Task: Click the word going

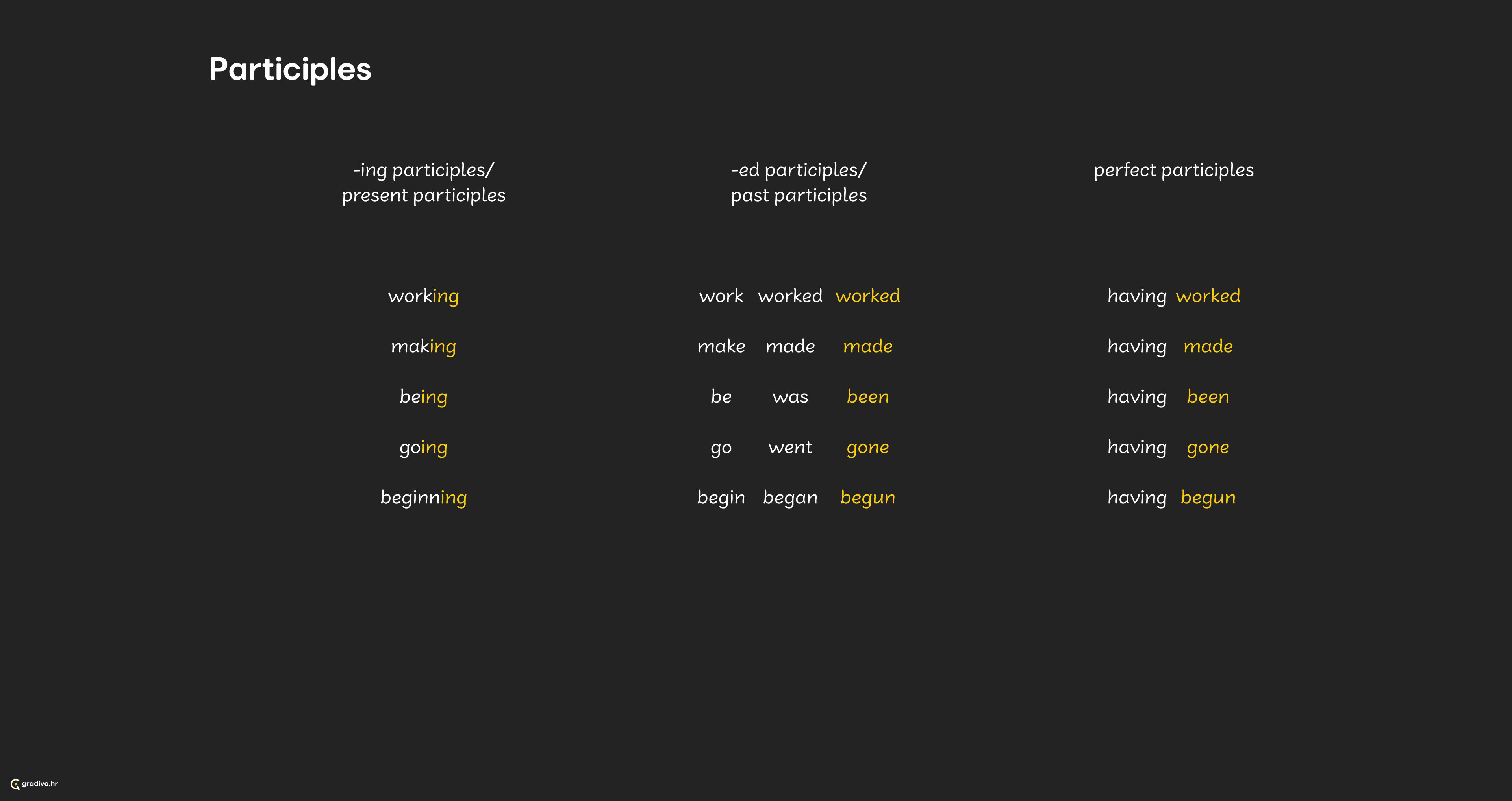Action: (424, 448)
